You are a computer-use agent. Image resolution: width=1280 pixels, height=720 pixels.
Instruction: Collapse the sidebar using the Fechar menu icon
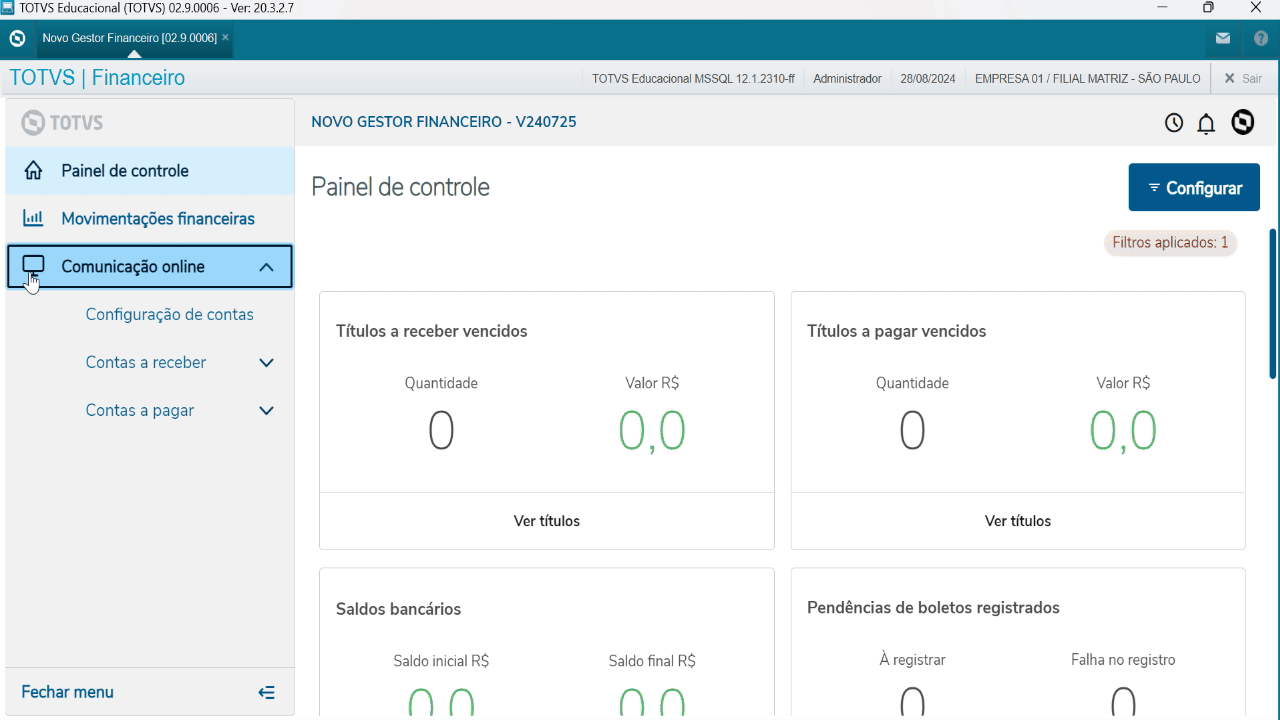[266, 692]
